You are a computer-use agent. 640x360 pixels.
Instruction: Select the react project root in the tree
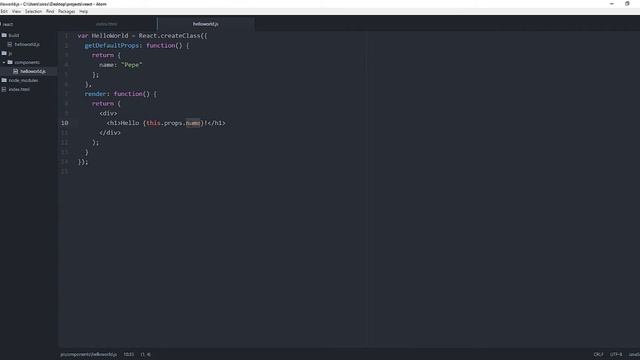(x=8, y=24)
